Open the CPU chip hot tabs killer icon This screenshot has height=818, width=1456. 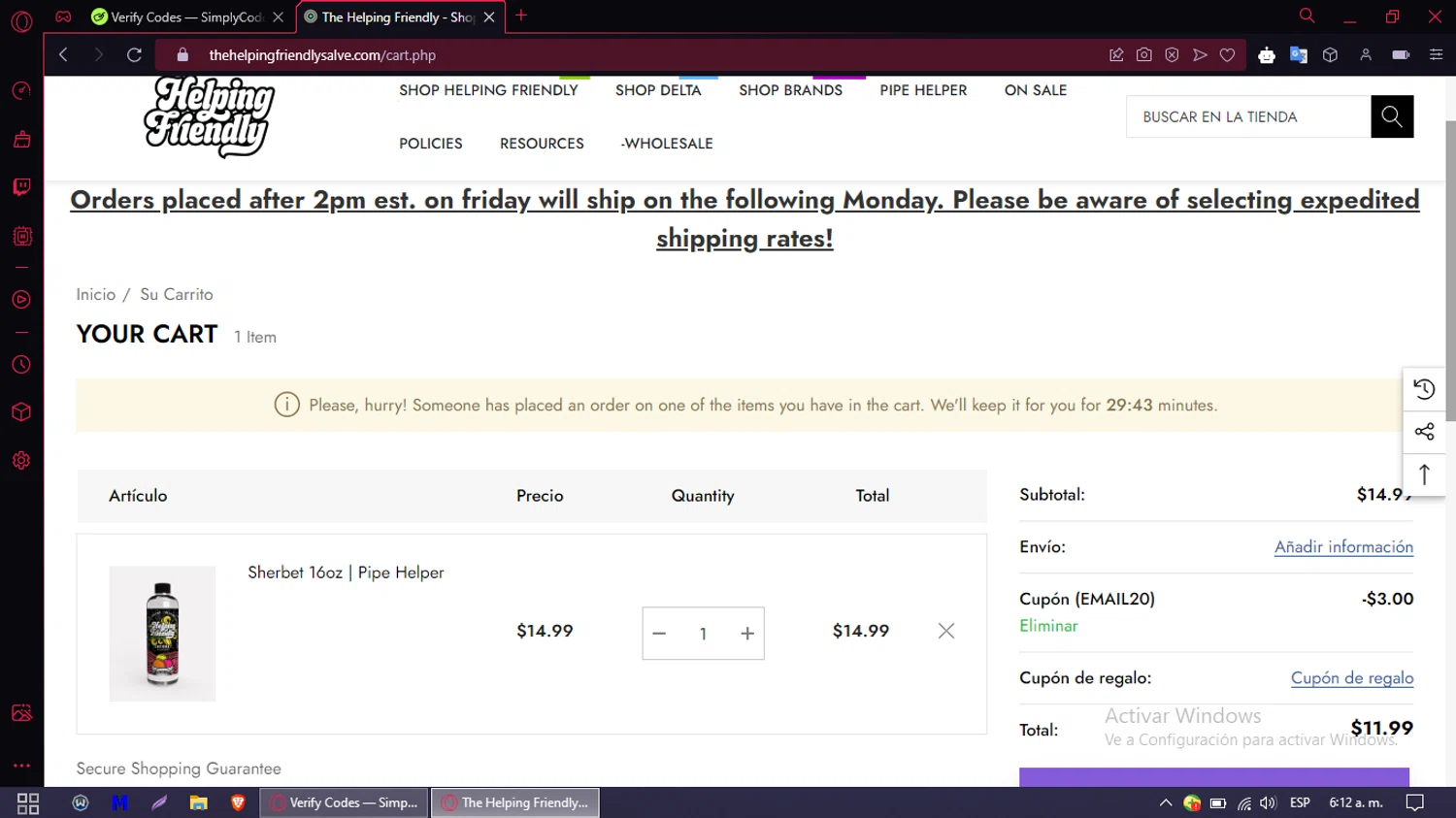click(21, 236)
